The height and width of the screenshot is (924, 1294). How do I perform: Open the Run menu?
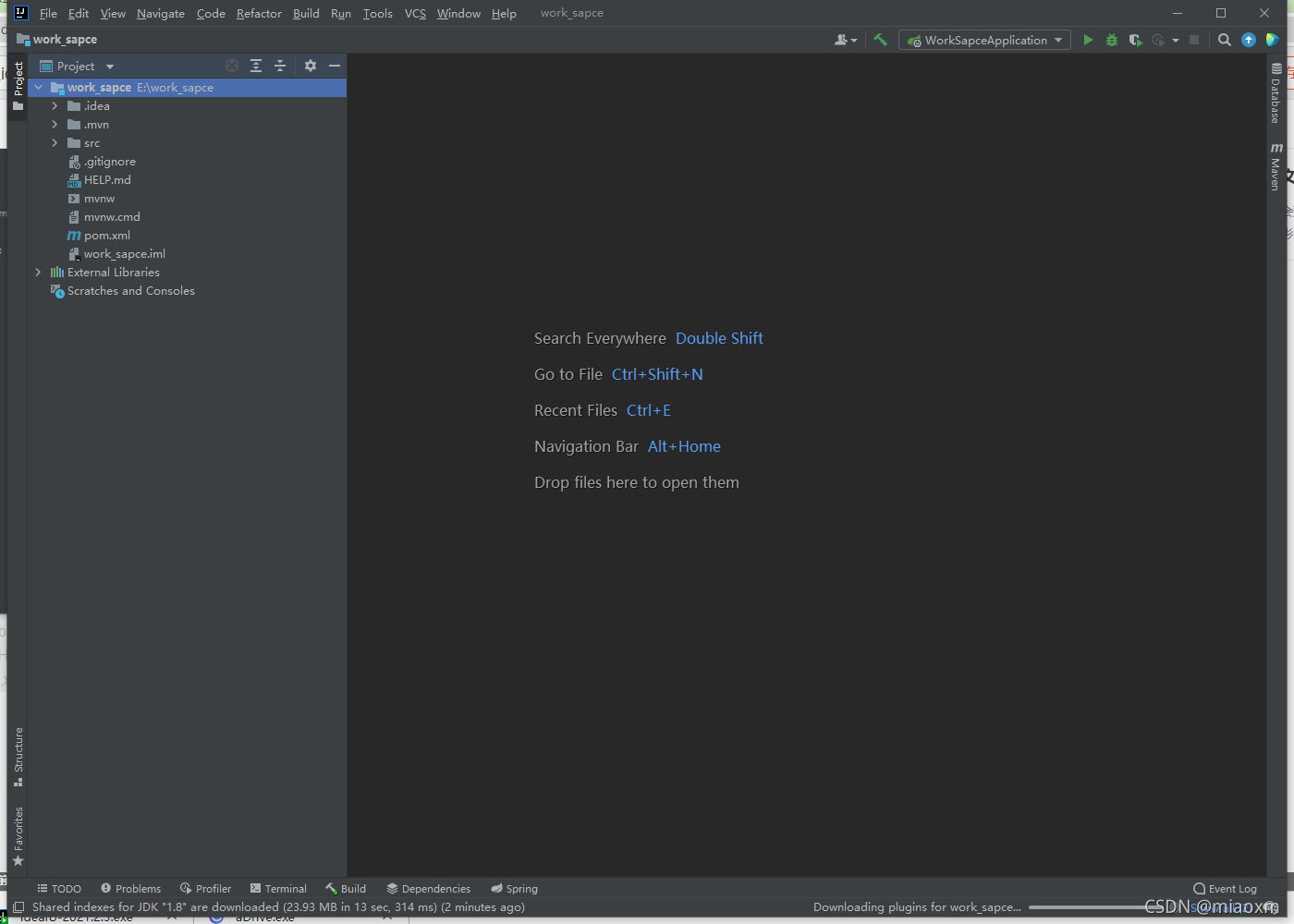(x=341, y=13)
